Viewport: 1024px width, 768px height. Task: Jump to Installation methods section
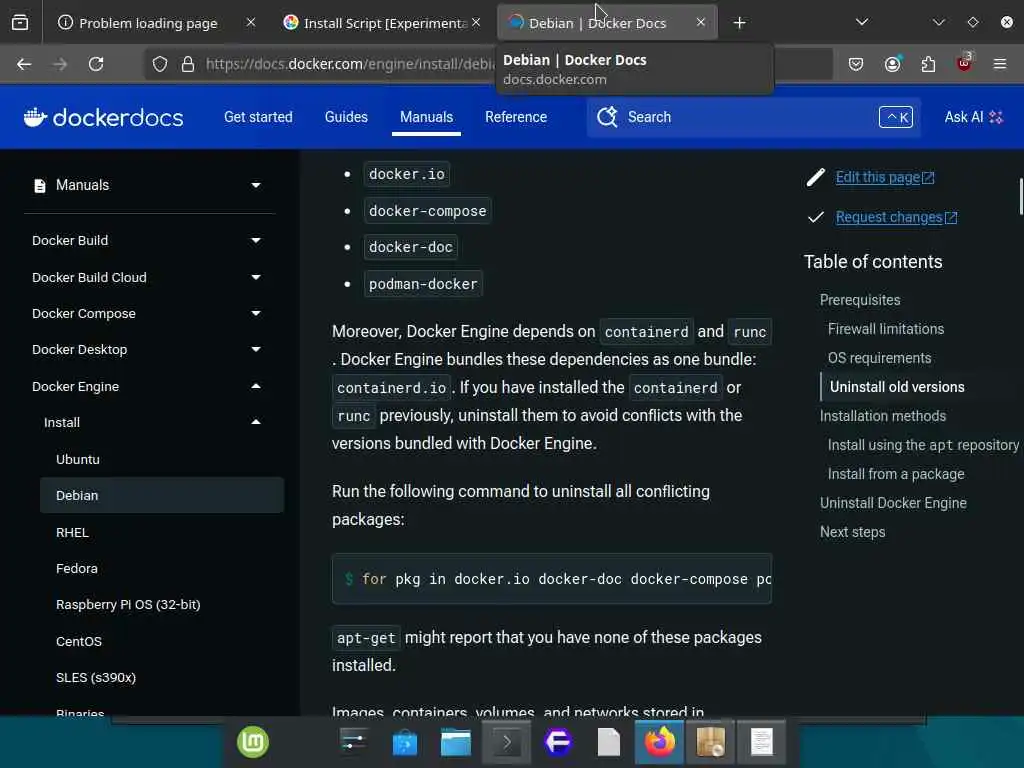coord(882,416)
